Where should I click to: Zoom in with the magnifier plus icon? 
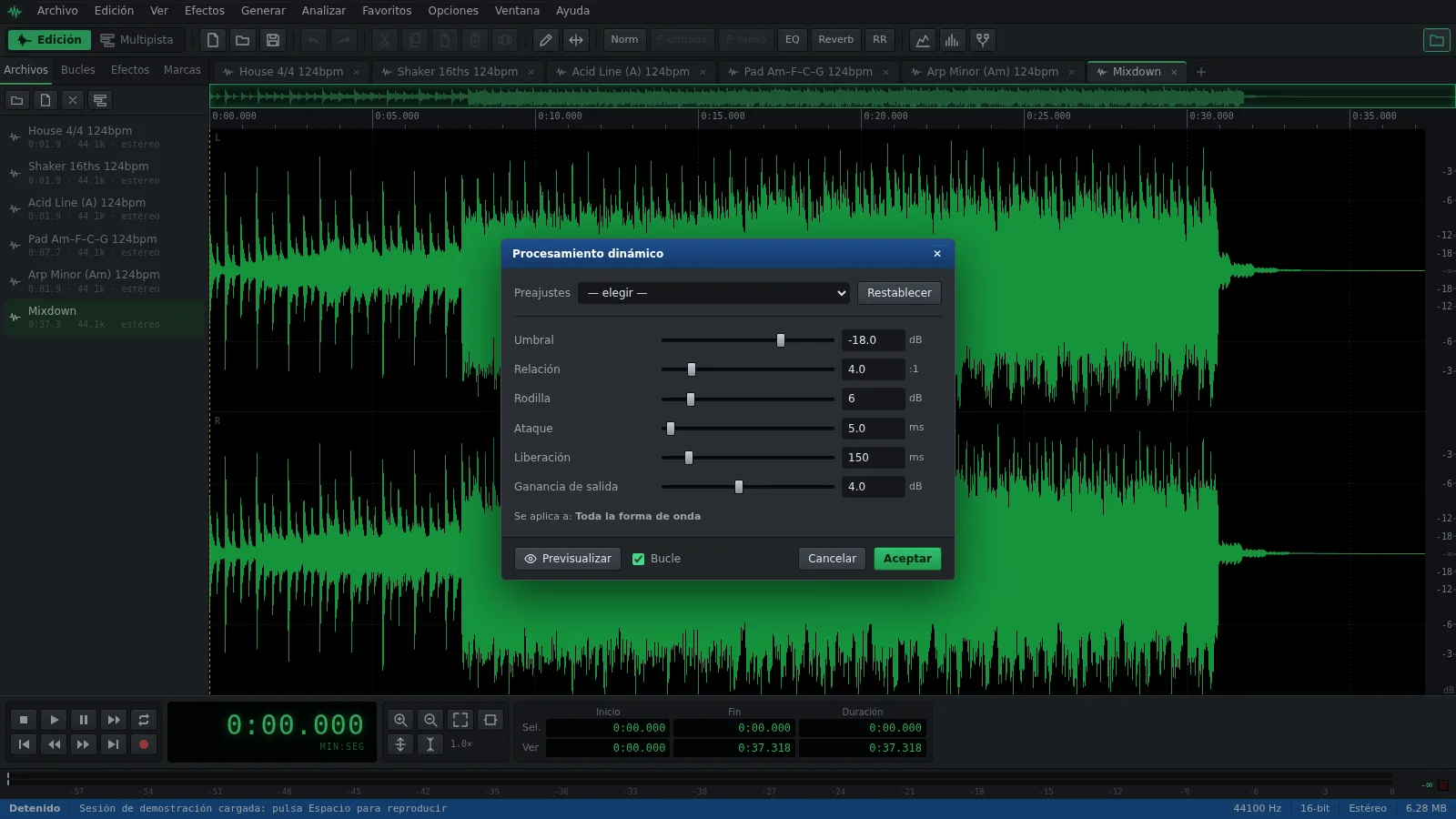point(400,720)
